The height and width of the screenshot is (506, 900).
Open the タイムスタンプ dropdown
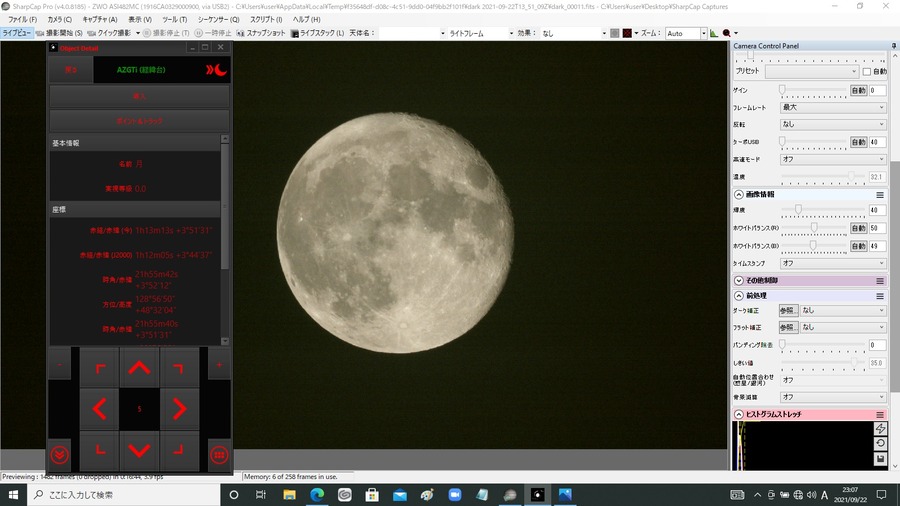coord(833,263)
